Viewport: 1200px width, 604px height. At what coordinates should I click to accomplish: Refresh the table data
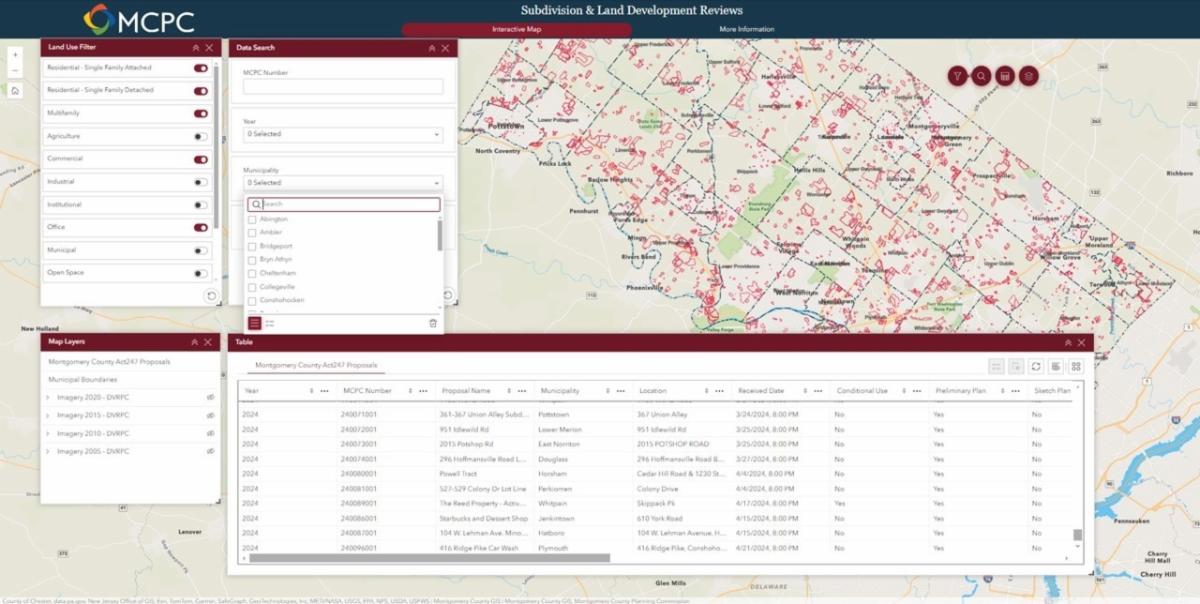[x=1036, y=367]
